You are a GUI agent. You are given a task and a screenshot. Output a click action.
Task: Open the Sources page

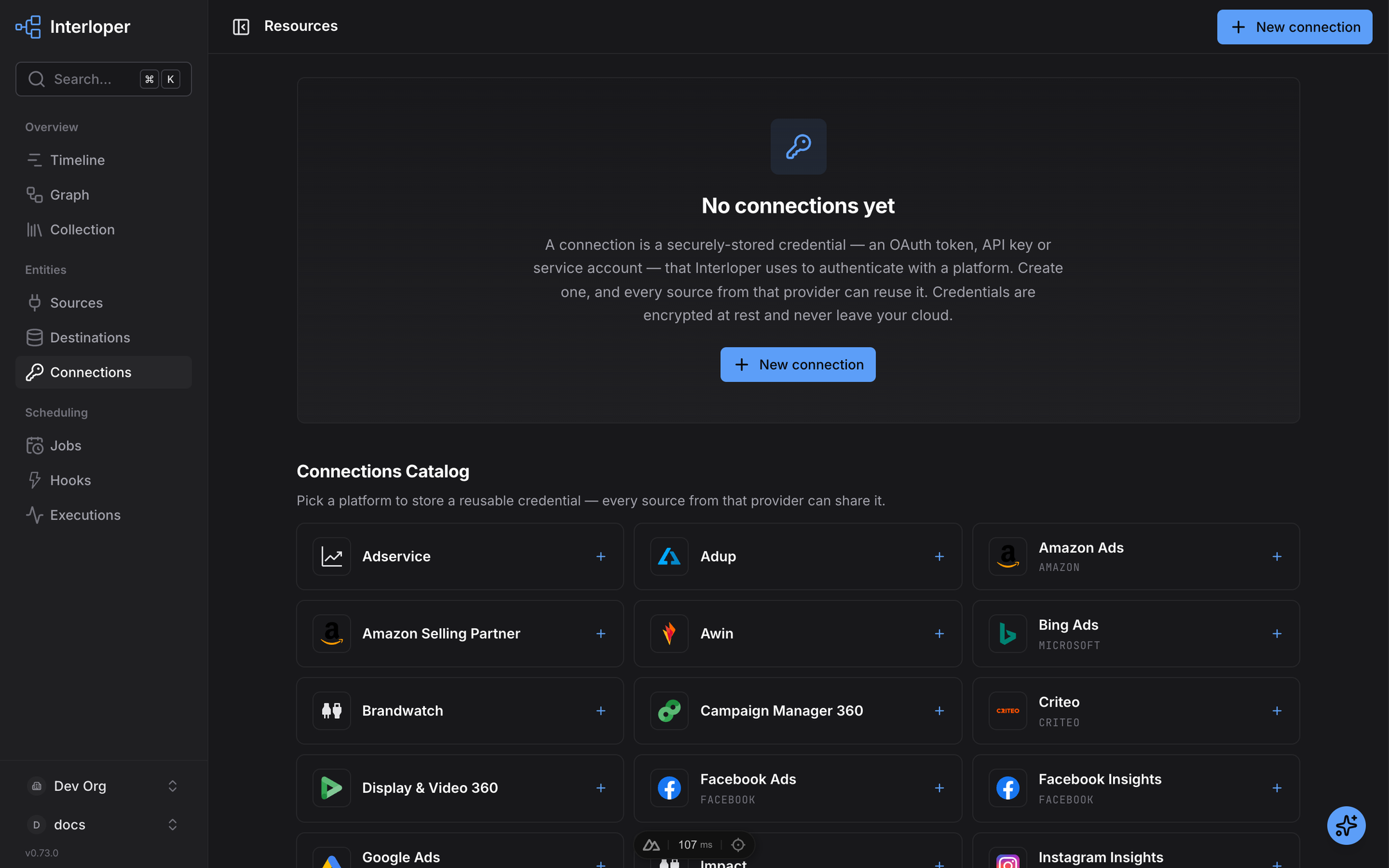click(104, 303)
